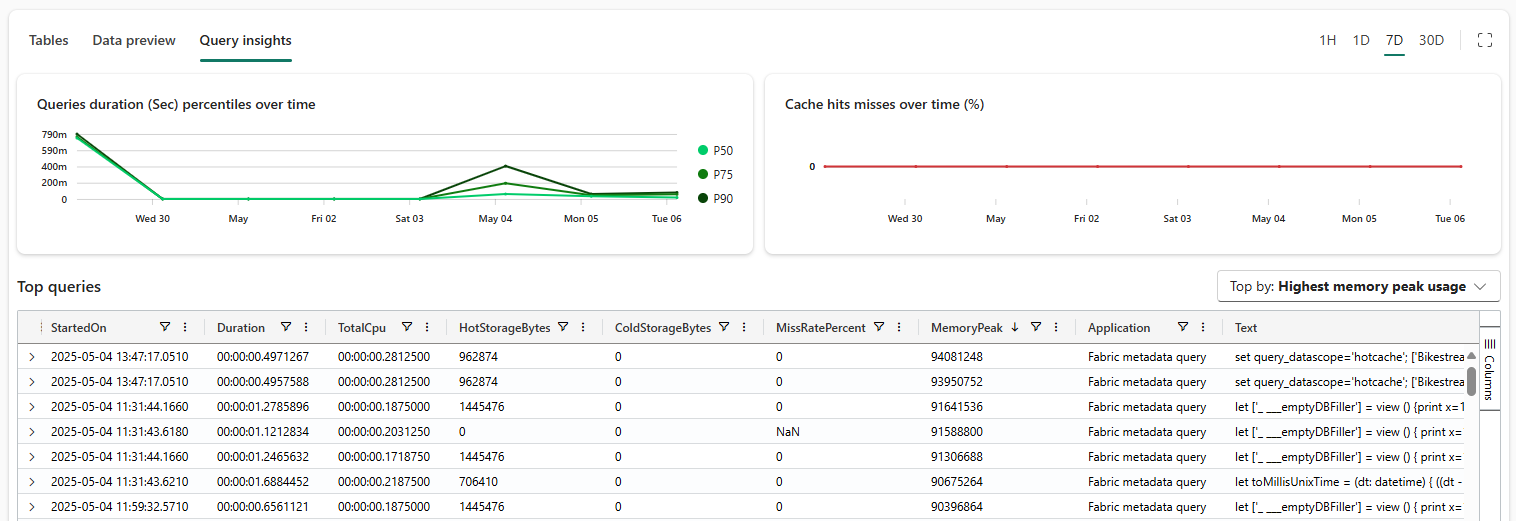
Task: Toggle P75 series in chart legend
Action: [714, 175]
